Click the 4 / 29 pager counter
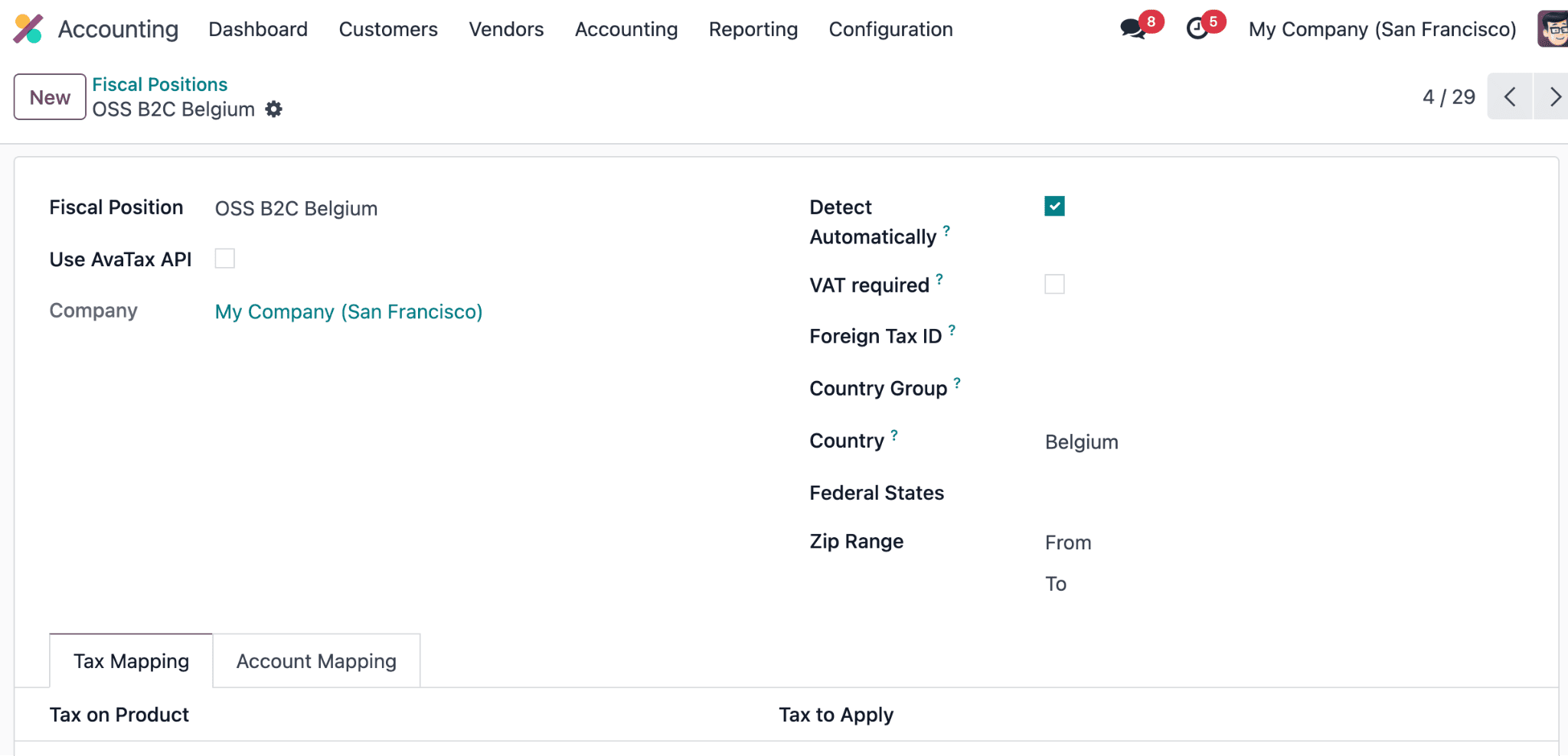1568x756 pixels. click(1449, 97)
